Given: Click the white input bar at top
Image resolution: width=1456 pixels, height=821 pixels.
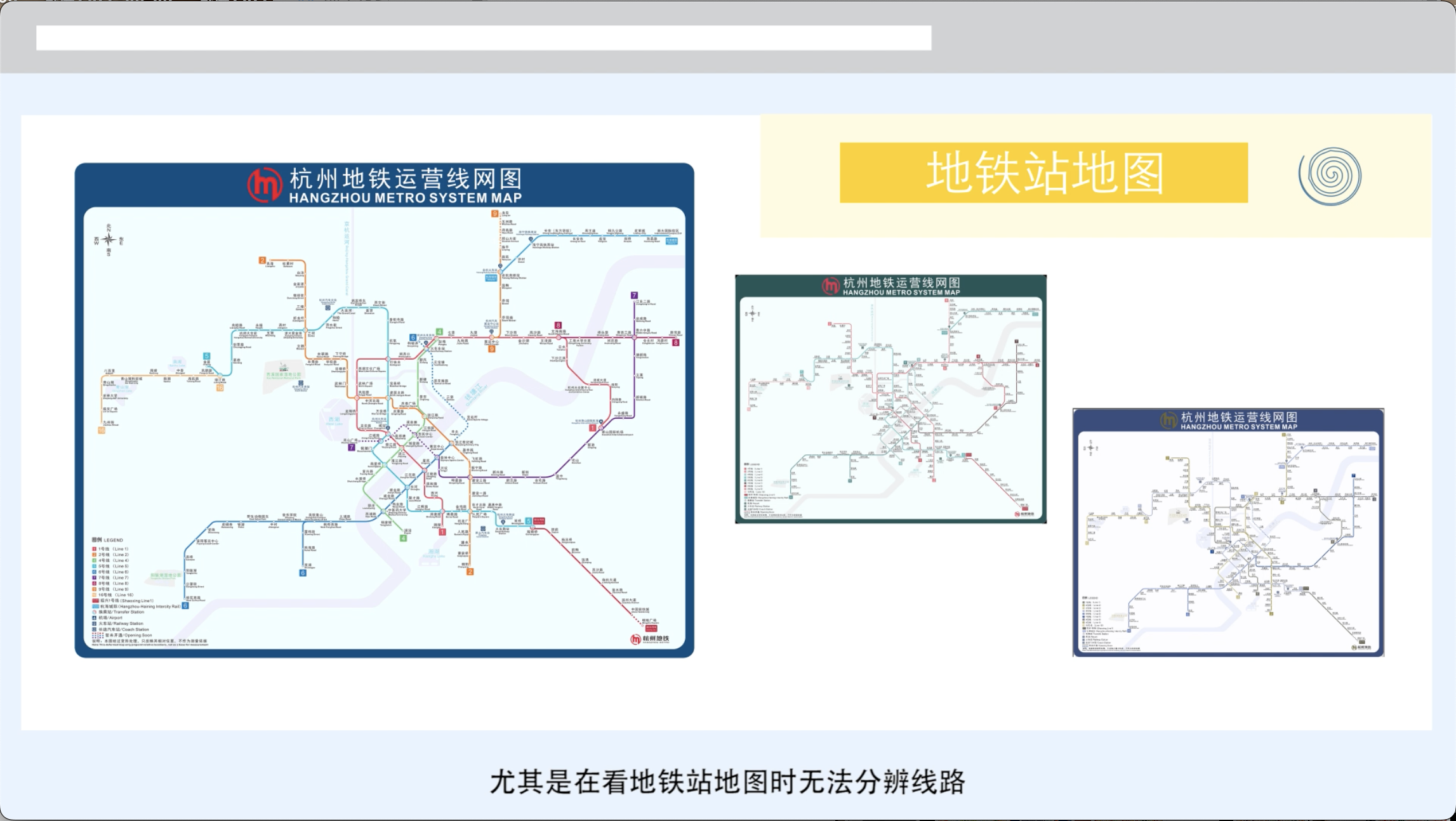Looking at the screenshot, I should [x=484, y=37].
